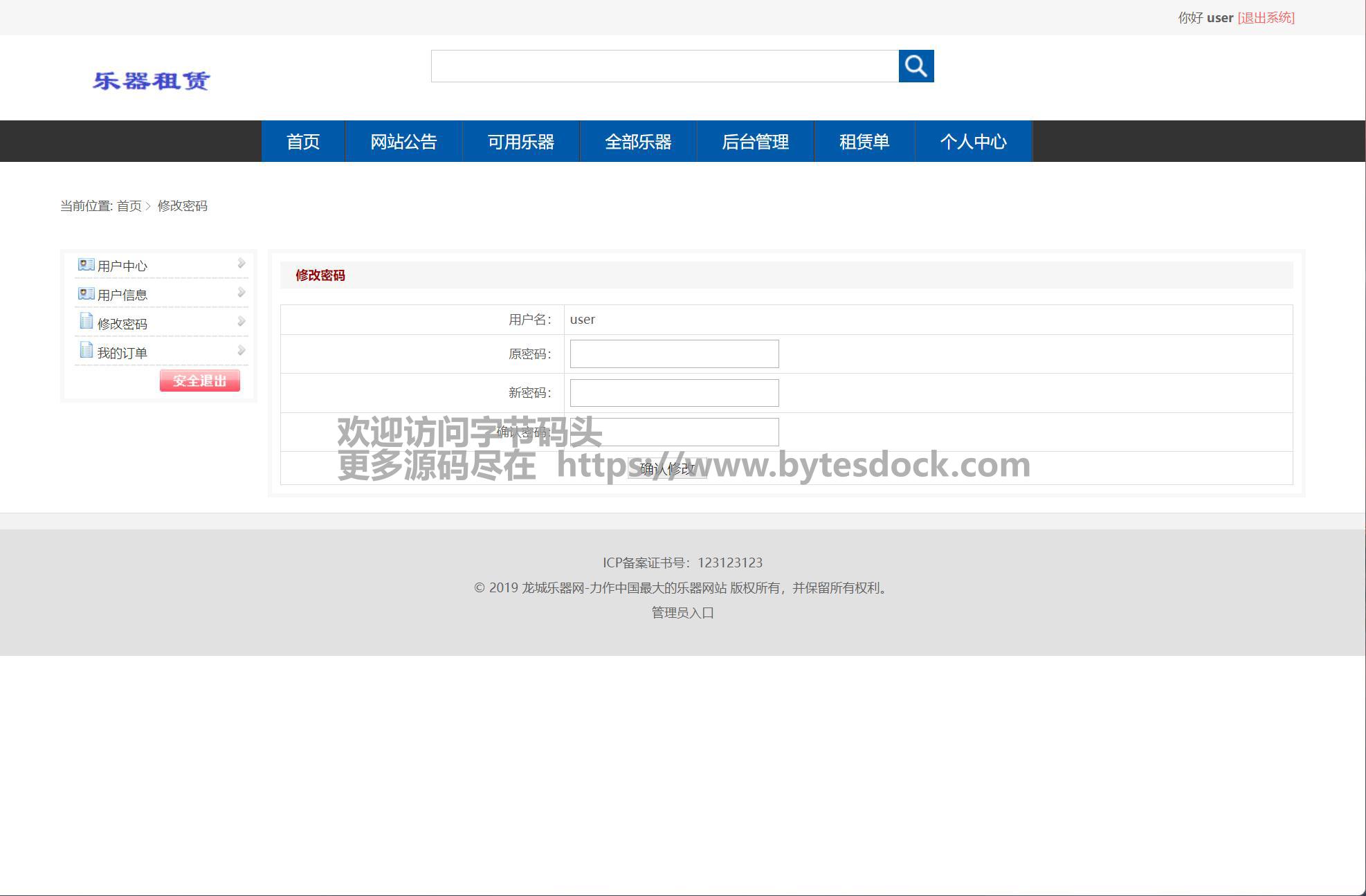The image size is (1366, 896).
Task: Select 个人中心 navigation item
Action: [x=973, y=142]
